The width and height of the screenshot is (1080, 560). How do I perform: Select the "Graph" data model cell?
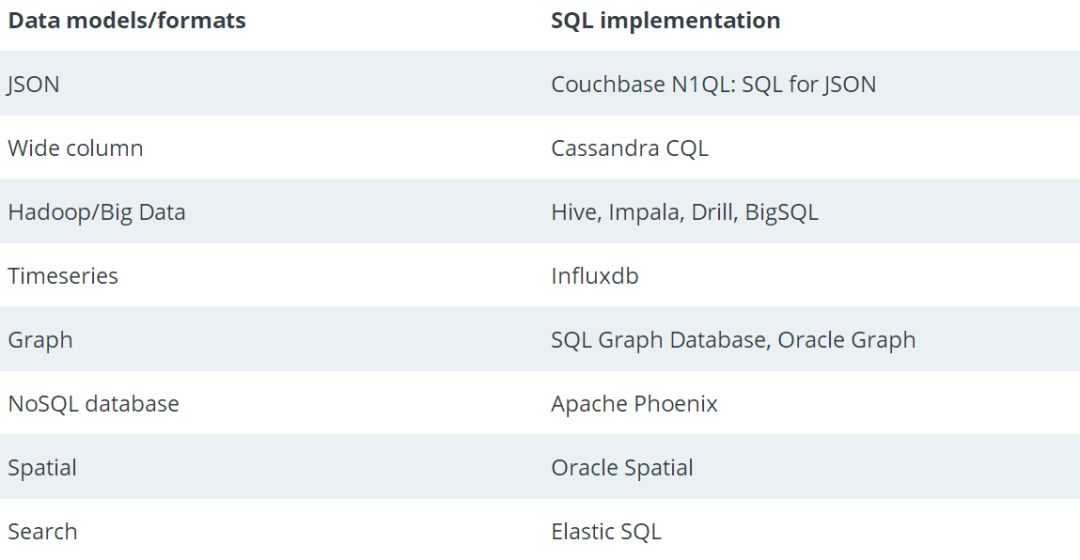pos(40,340)
